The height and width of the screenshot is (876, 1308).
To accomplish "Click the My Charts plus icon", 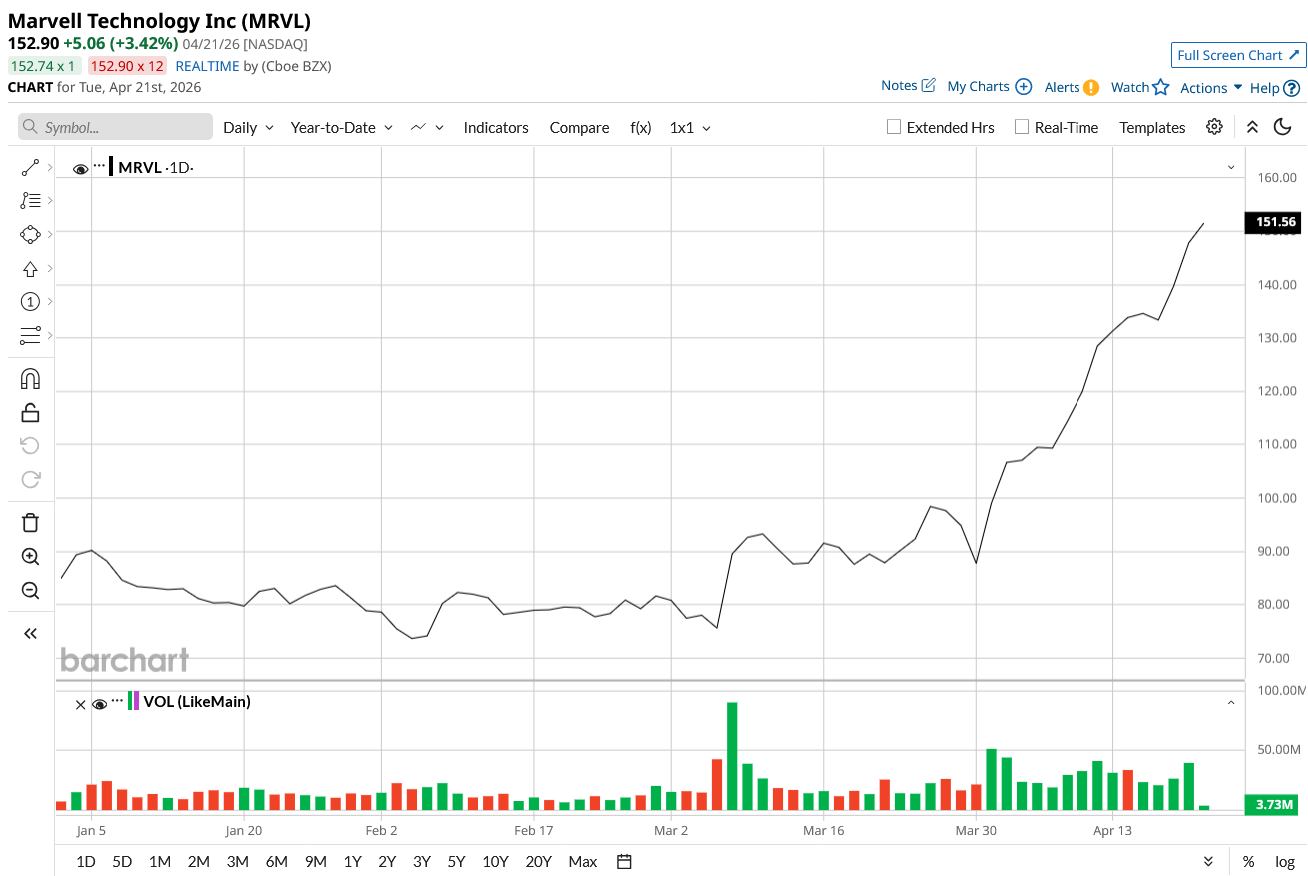I will click(1023, 86).
